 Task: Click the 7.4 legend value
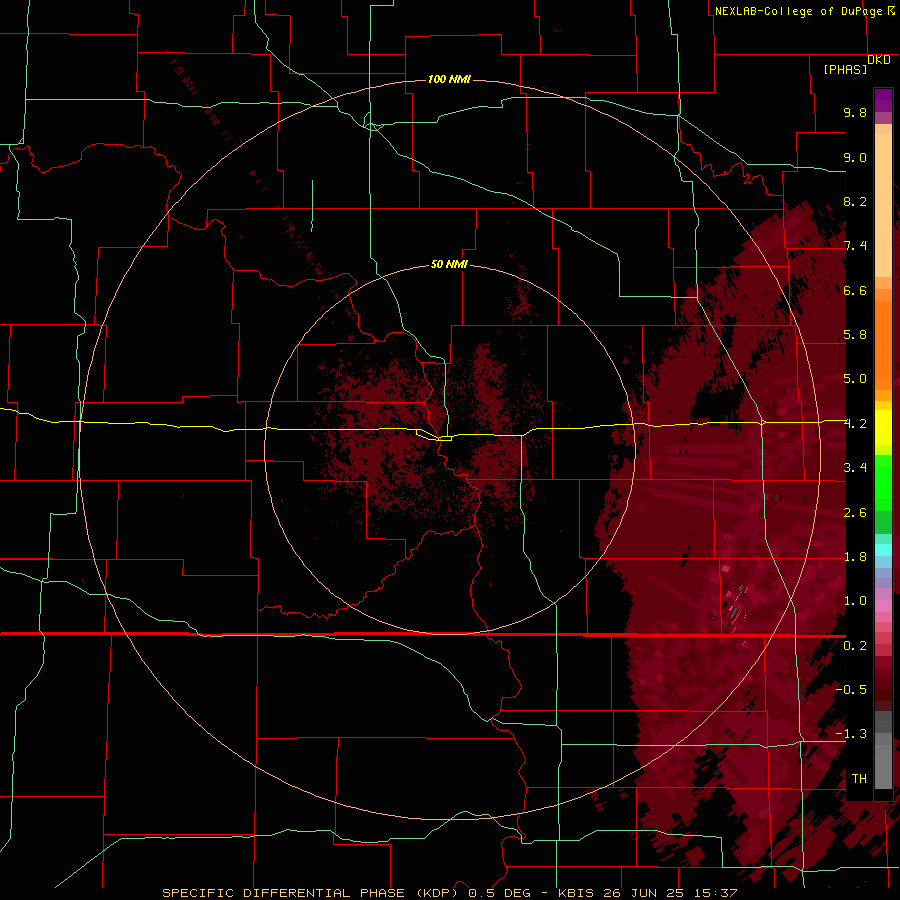855,246
